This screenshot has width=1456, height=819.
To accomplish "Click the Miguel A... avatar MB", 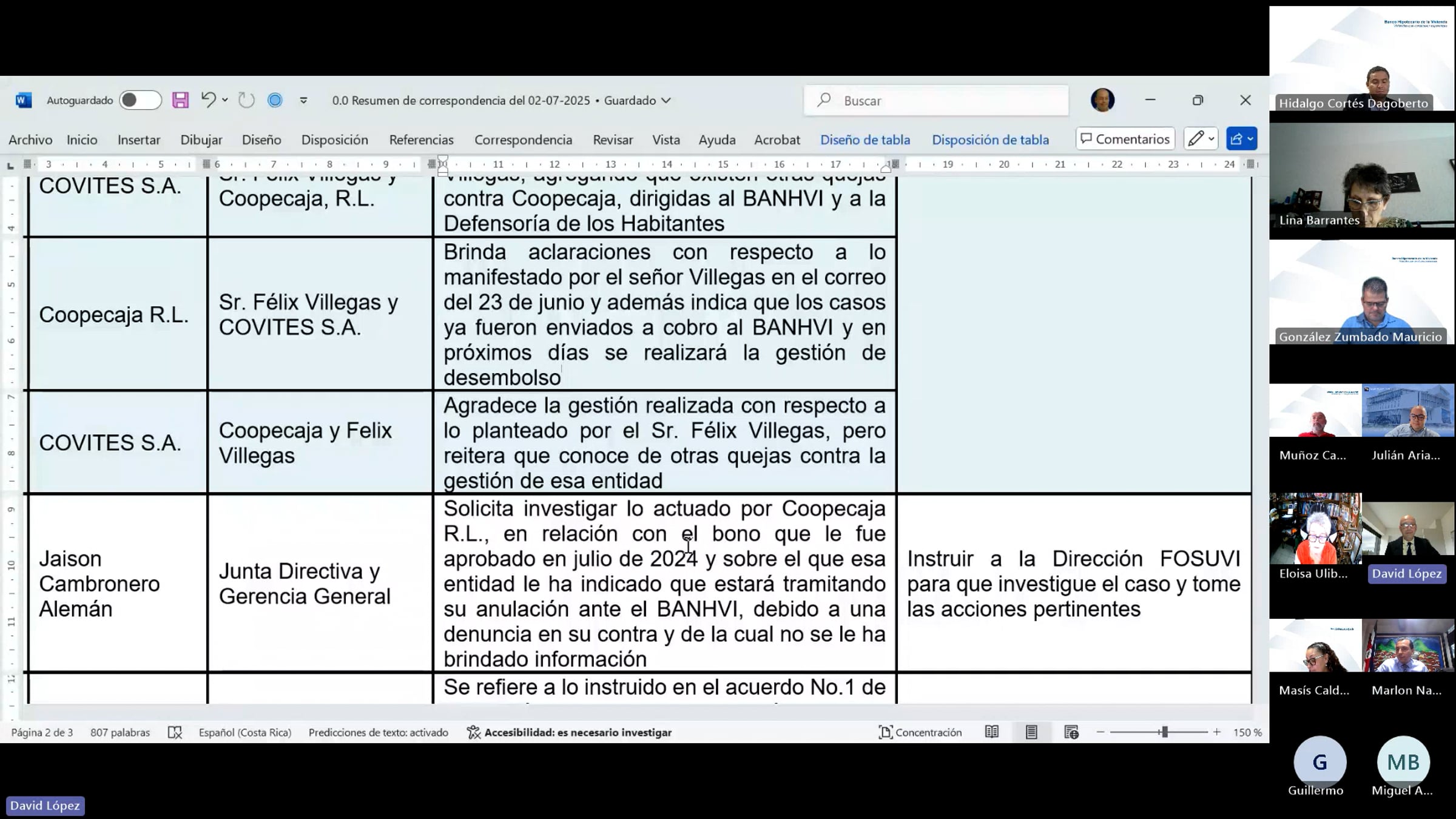I will [1403, 762].
